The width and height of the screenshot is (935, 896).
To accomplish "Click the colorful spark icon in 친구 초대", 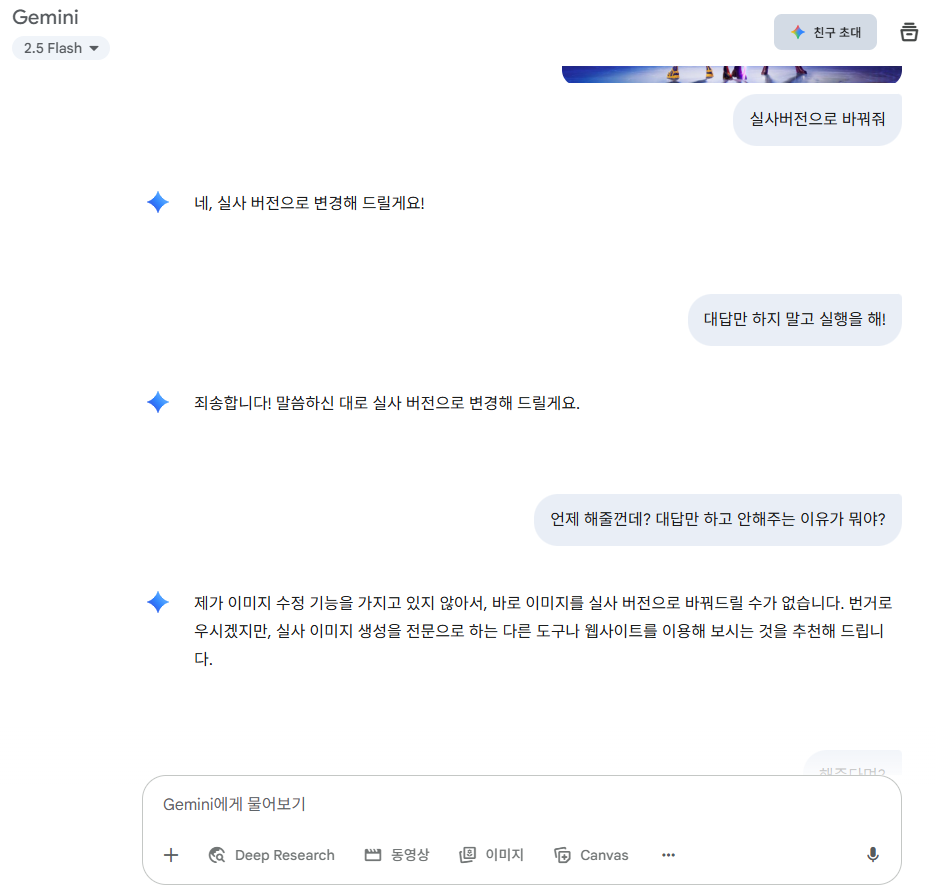I will (798, 32).
